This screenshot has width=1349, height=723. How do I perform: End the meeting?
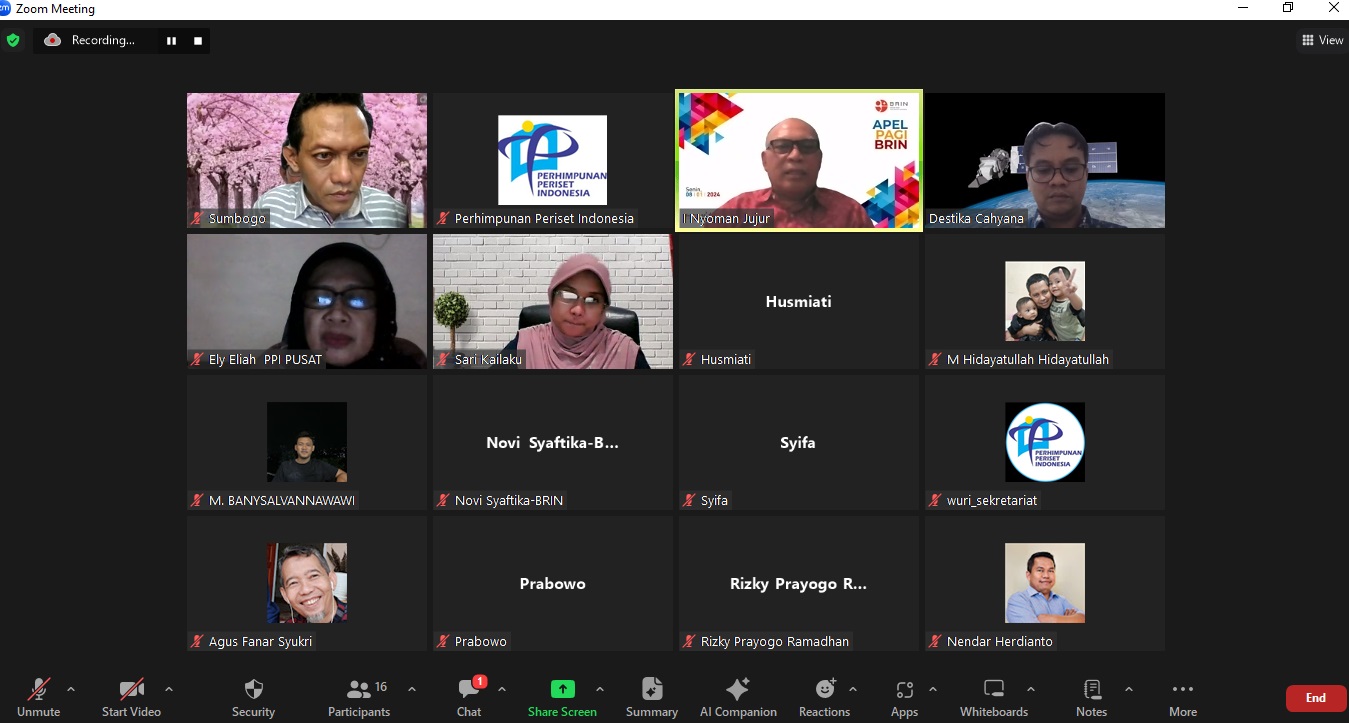pyautogui.click(x=1316, y=698)
